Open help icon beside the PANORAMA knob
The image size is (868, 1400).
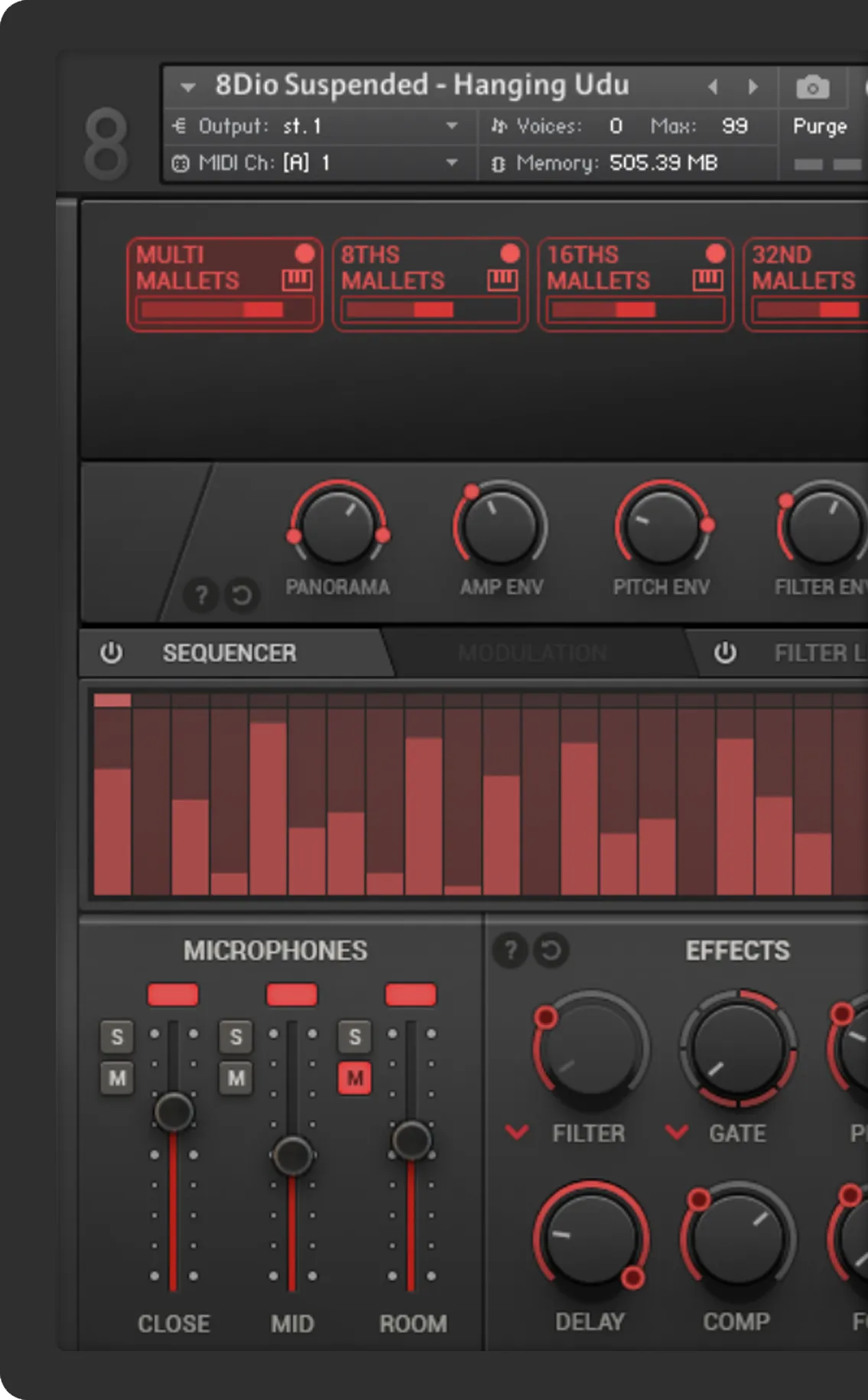(201, 594)
